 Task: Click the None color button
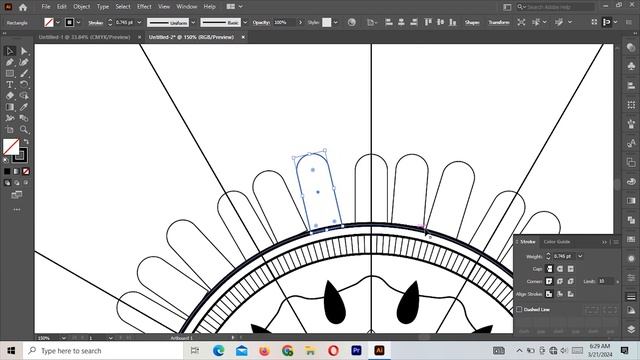pyautogui.click(x=26, y=171)
